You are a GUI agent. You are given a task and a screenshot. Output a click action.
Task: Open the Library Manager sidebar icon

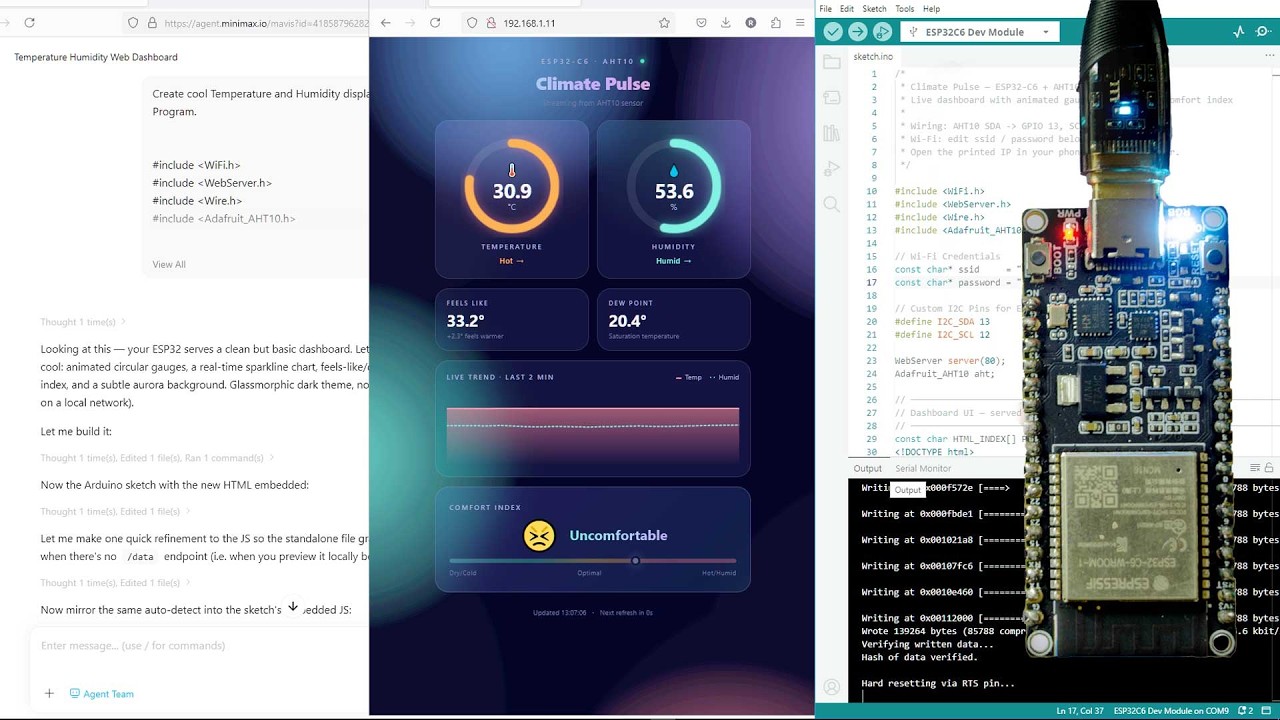click(831, 134)
